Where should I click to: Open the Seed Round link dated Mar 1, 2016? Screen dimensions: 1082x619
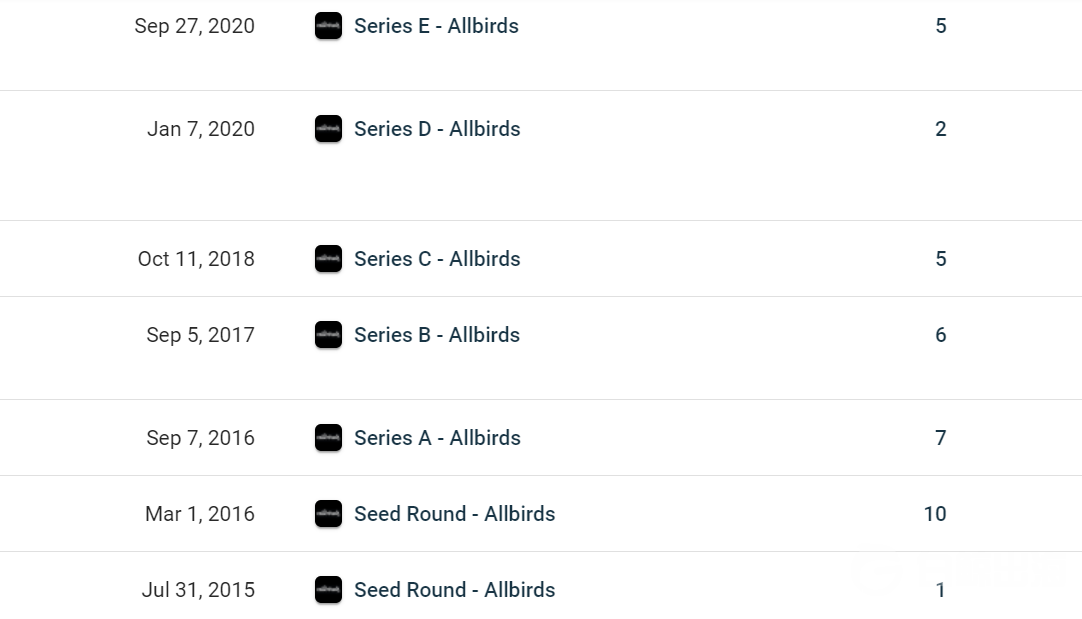coord(454,514)
